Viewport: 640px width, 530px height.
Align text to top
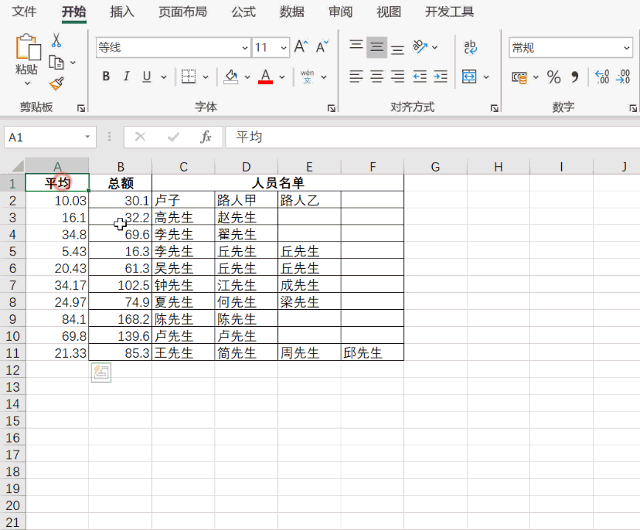356,47
